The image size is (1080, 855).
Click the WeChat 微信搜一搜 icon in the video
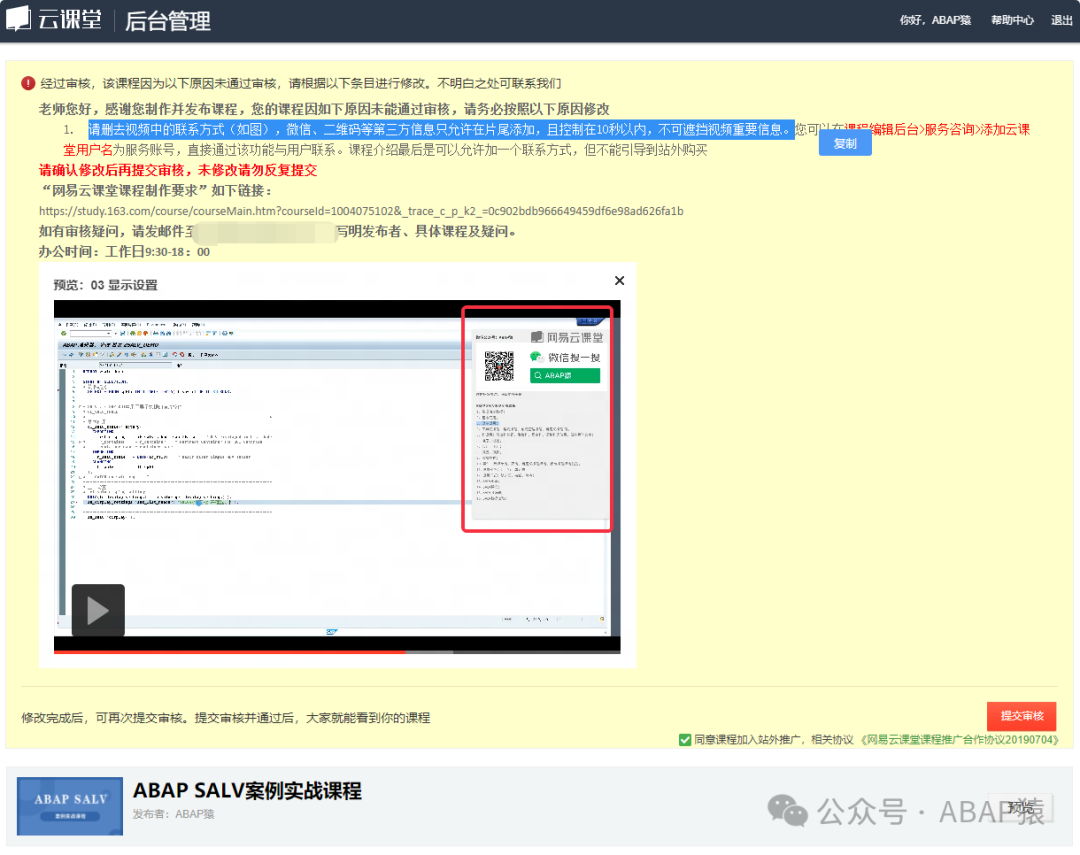pyautogui.click(x=536, y=357)
